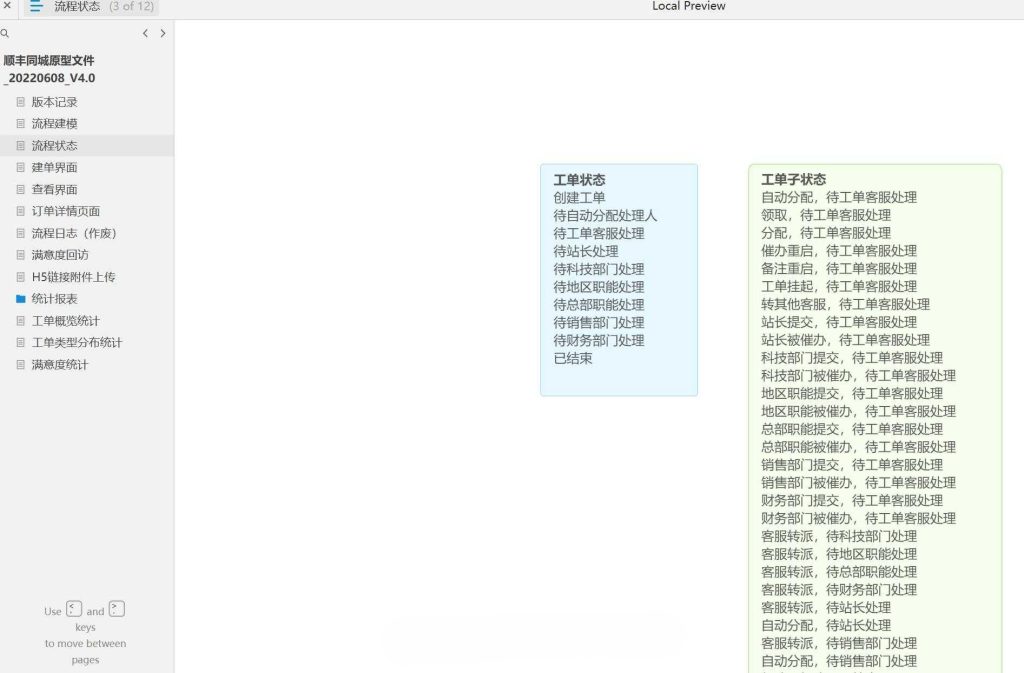Image resolution: width=1024 pixels, height=673 pixels.
Task: Open the 满意度回访 page
Action: click(54, 254)
